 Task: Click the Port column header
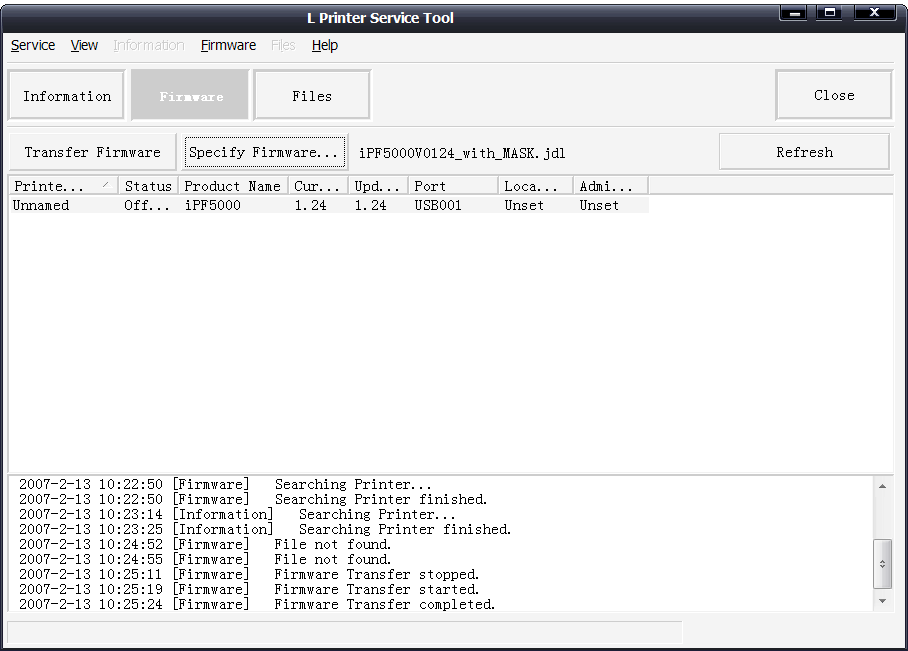(453, 186)
